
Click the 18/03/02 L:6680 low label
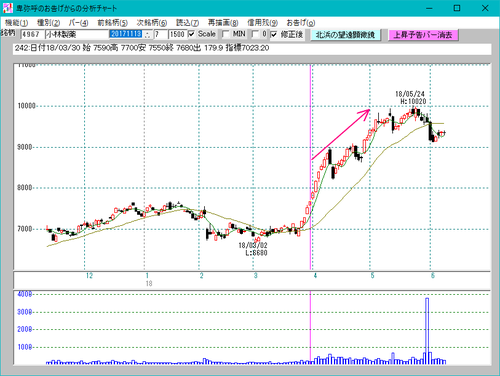(x=253, y=249)
